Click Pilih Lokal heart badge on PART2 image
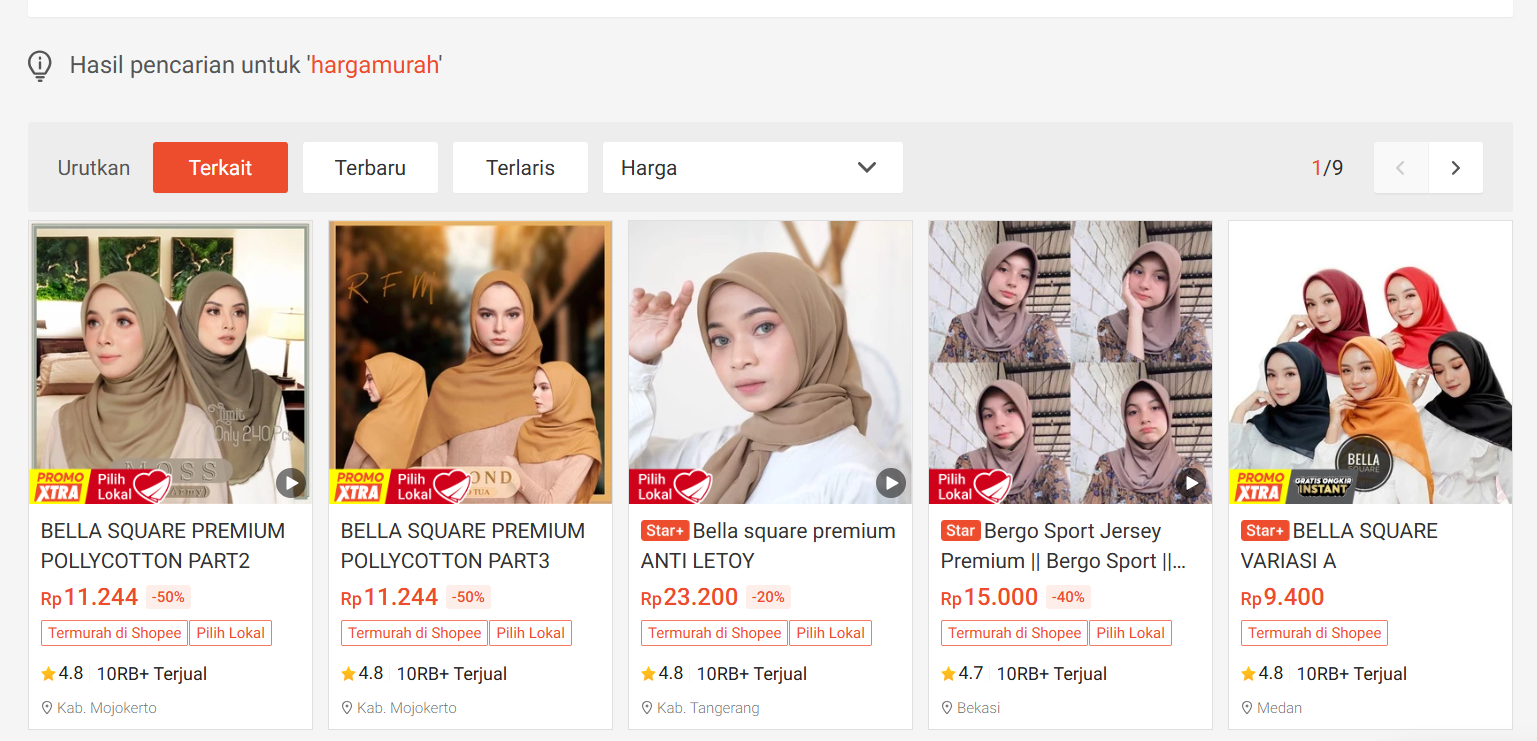1537x741 pixels. pyautogui.click(x=131, y=486)
